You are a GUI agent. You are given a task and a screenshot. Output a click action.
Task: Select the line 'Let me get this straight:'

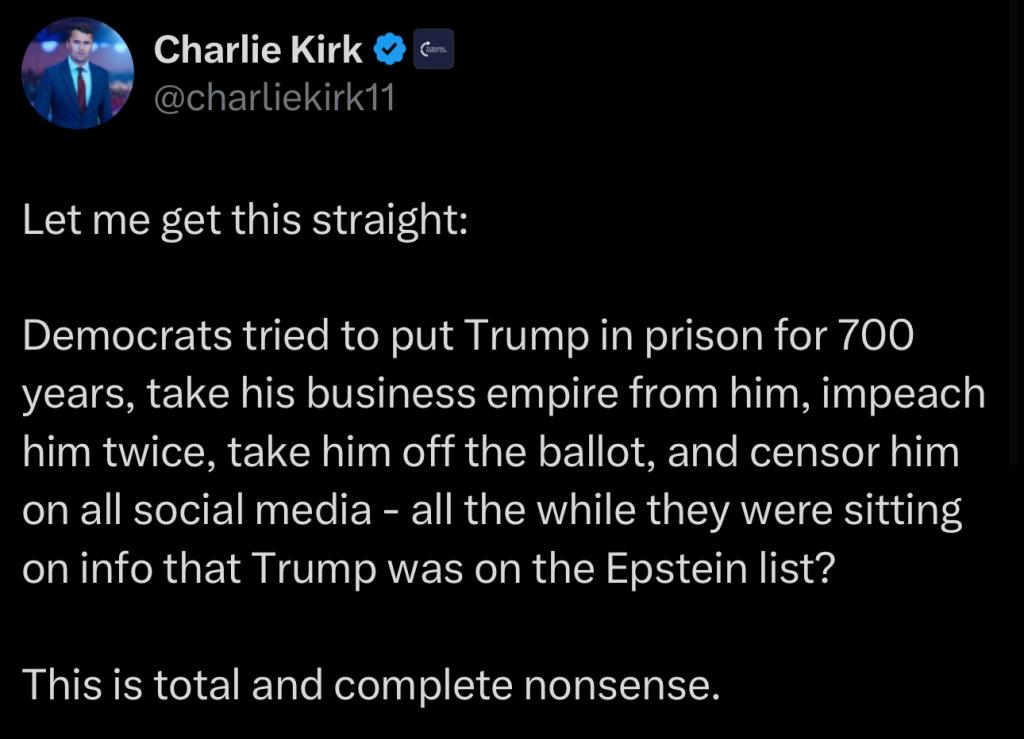pyautogui.click(x=245, y=221)
